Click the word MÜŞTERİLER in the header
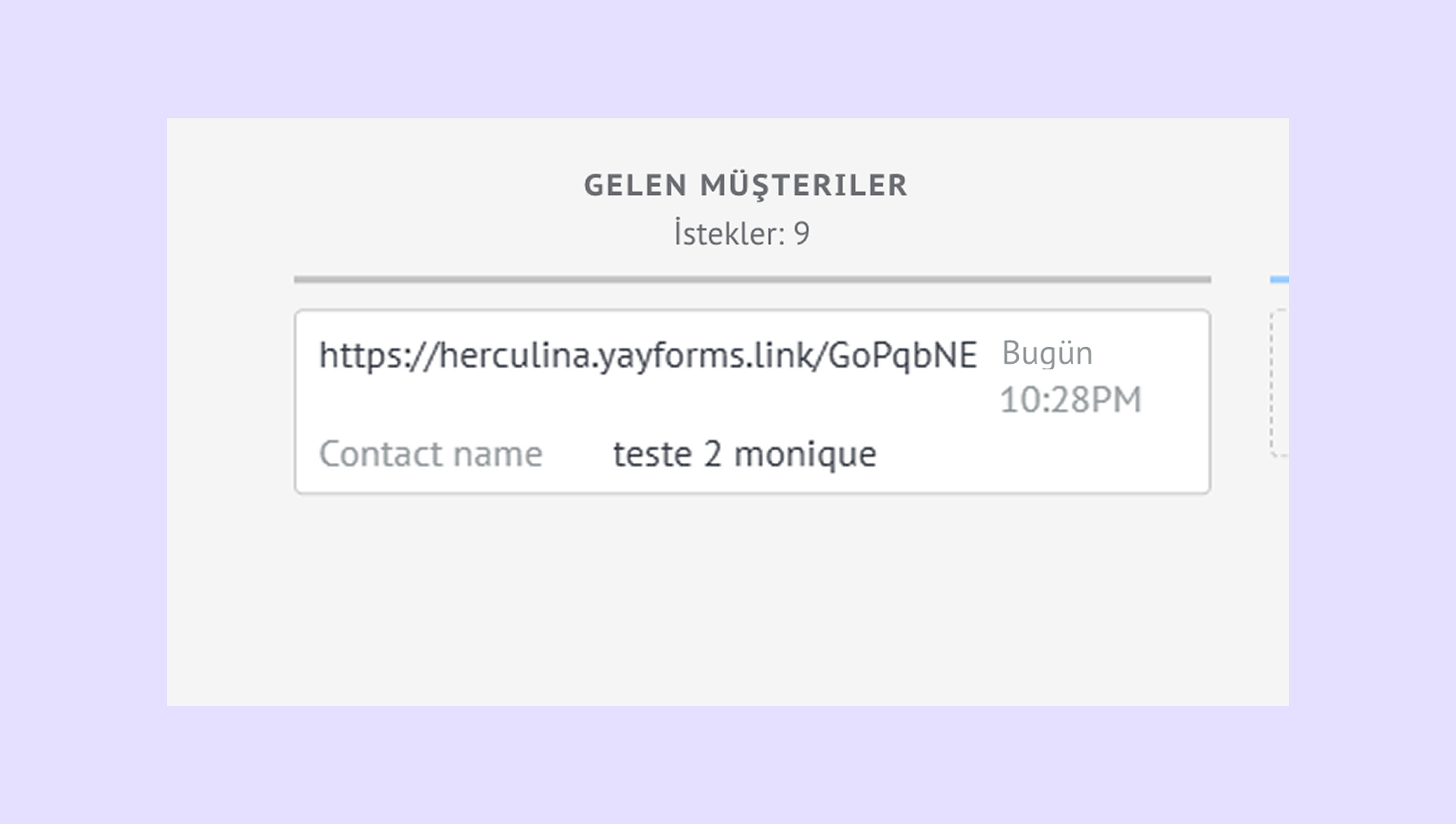 coord(803,185)
